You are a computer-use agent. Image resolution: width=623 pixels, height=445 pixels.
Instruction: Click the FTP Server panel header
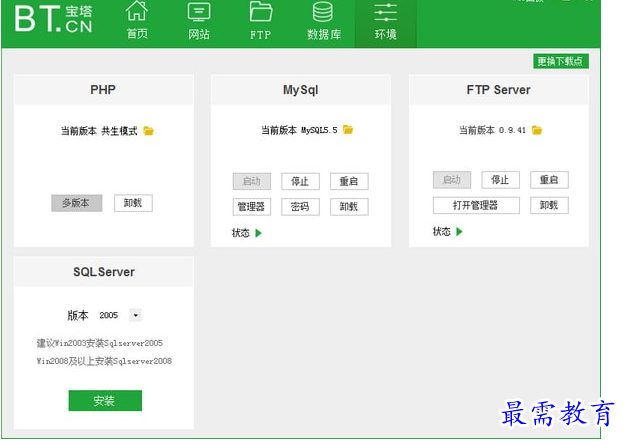pos(499,90)
